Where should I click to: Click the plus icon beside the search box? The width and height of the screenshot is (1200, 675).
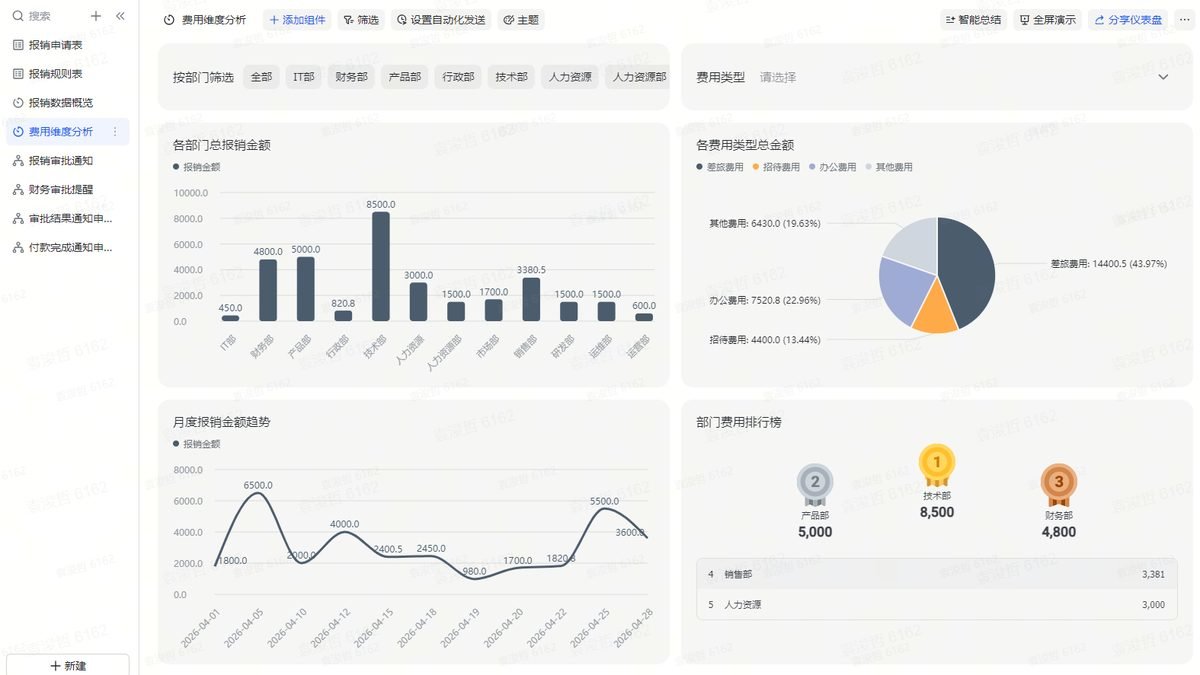[96, 16]
